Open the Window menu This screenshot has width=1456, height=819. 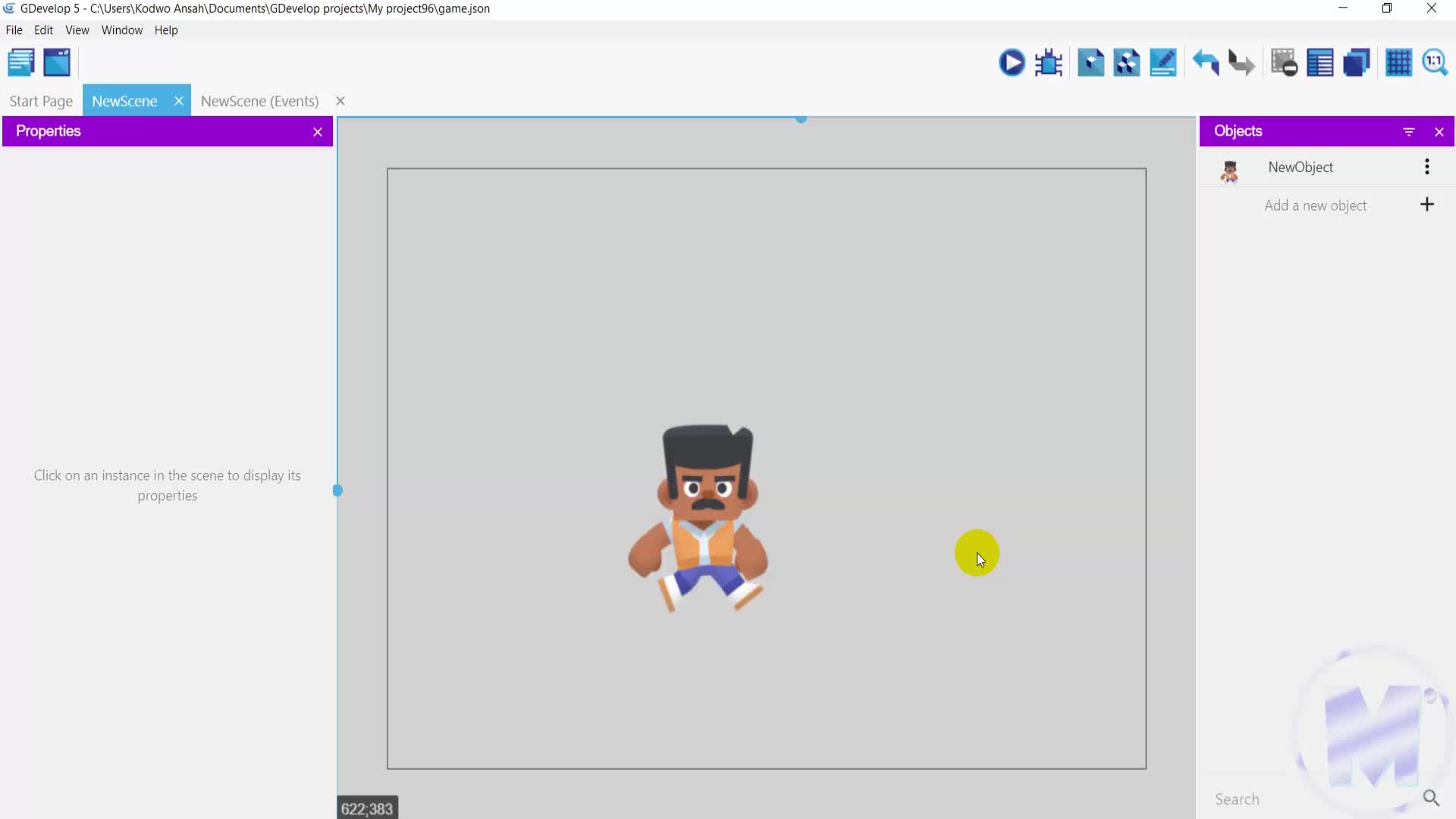pyautogui.click(x=121, y=30)
